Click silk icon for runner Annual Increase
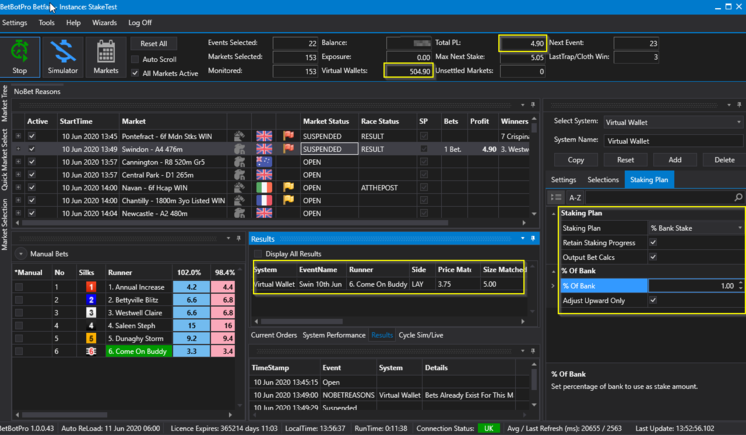This screenshot has width=746, height=435. coord(90,287)
